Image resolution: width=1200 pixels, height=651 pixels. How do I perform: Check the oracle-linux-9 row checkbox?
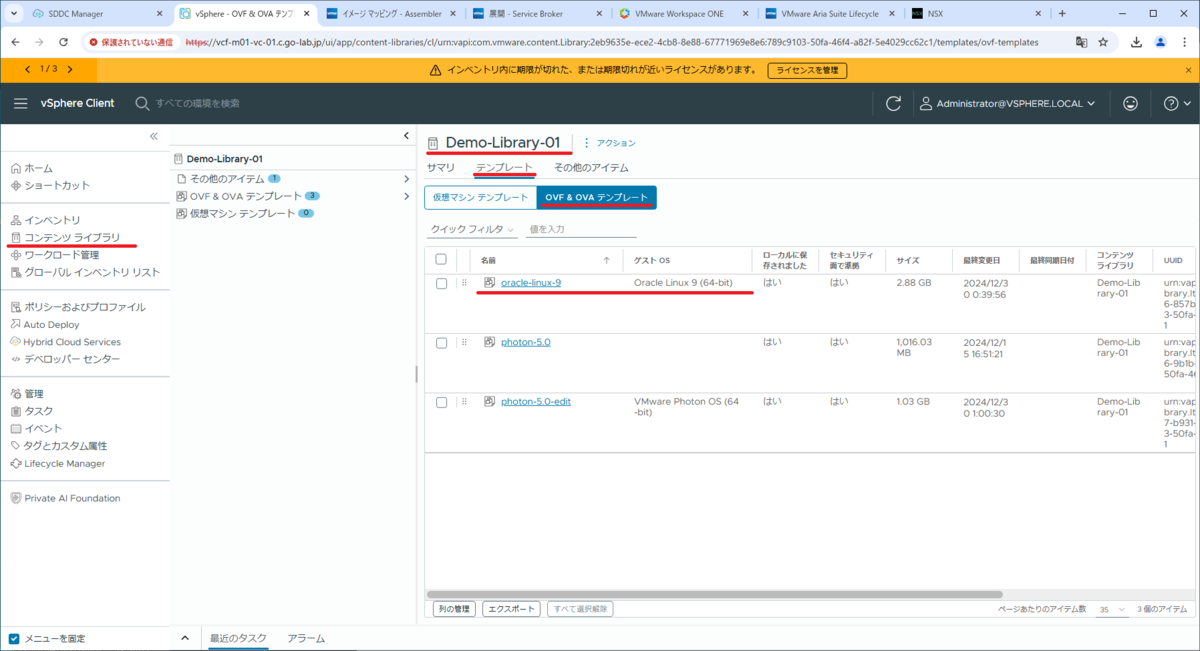(x=441, y=283)
